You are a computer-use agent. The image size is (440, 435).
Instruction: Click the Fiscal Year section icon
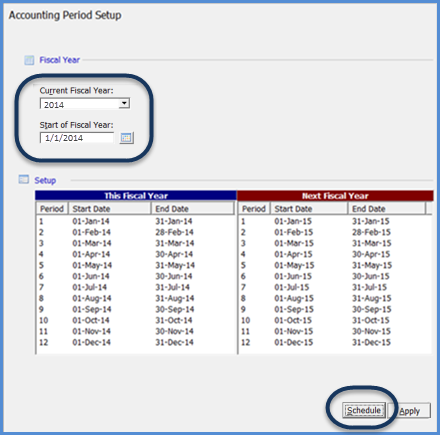click(29, 60)
